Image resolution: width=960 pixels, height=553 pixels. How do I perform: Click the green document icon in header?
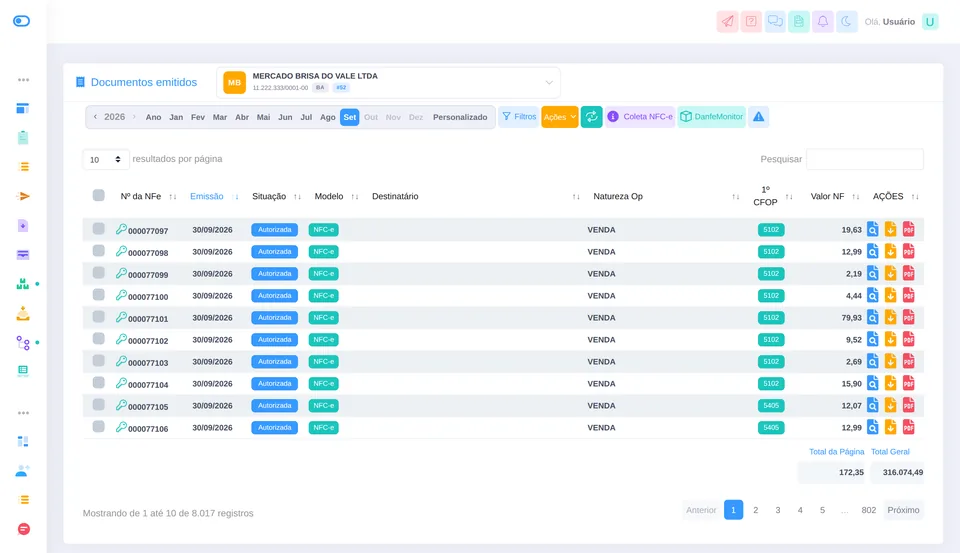coord(799,21)
